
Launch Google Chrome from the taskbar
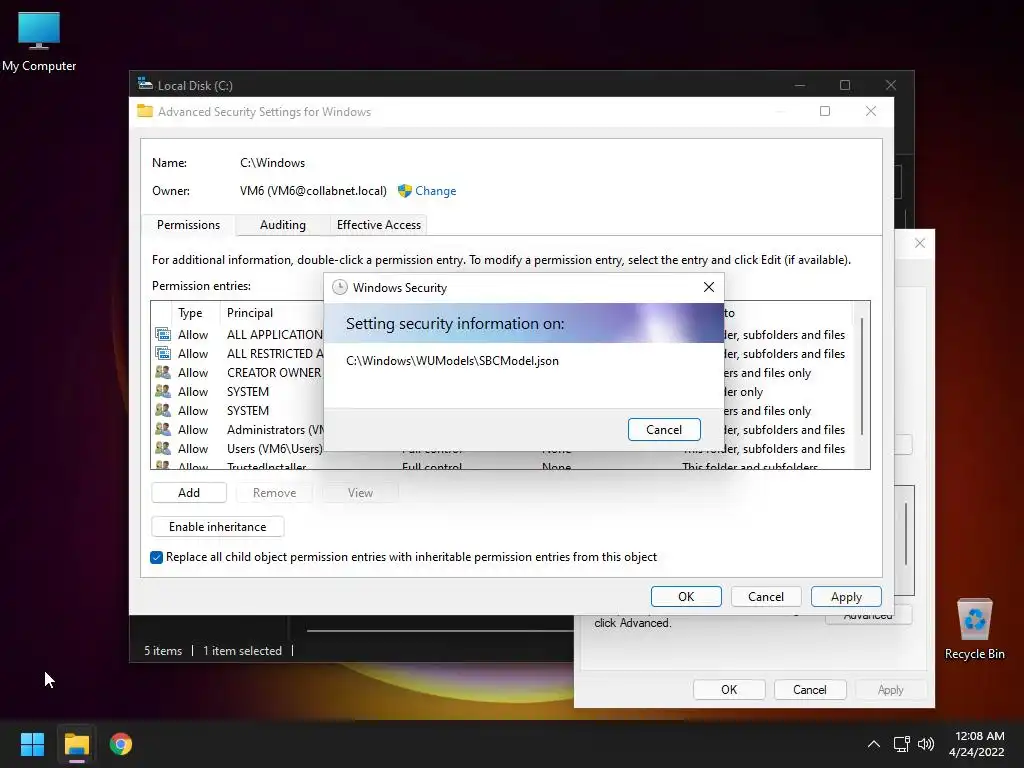(121, 744)
